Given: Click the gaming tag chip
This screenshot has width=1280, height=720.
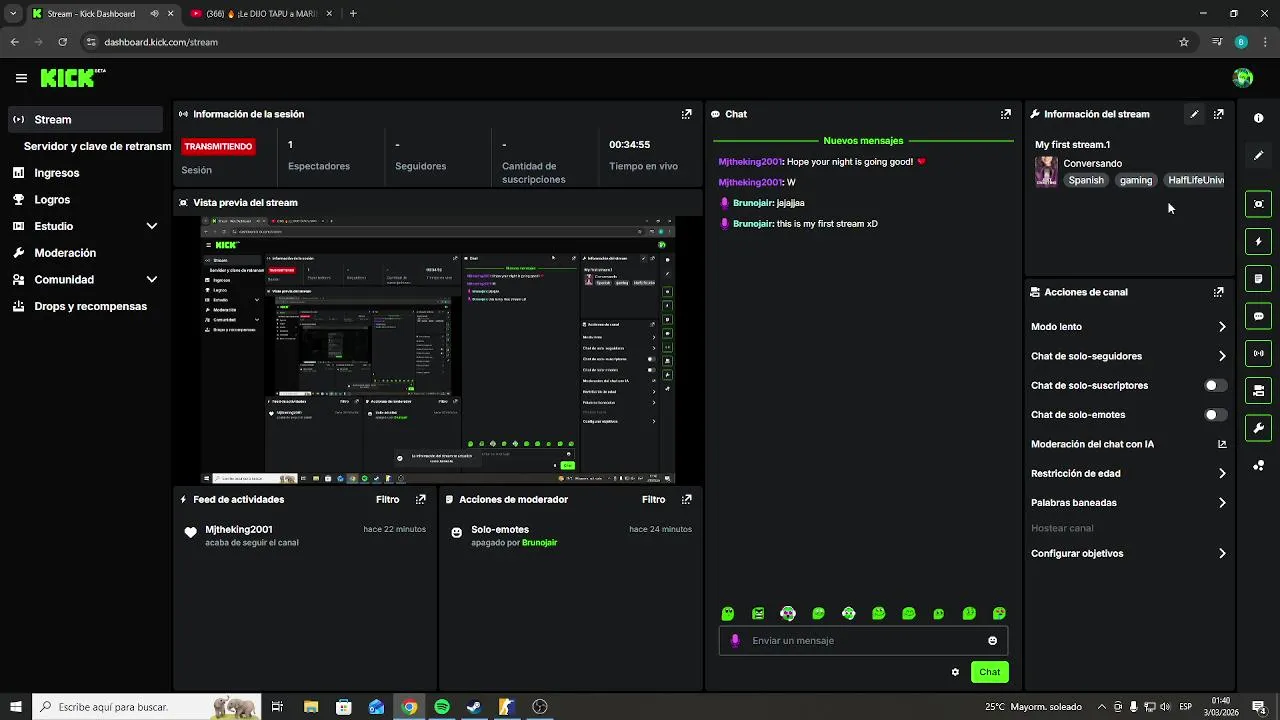Looking at the screenshot, I should (x=1136, y=180).
